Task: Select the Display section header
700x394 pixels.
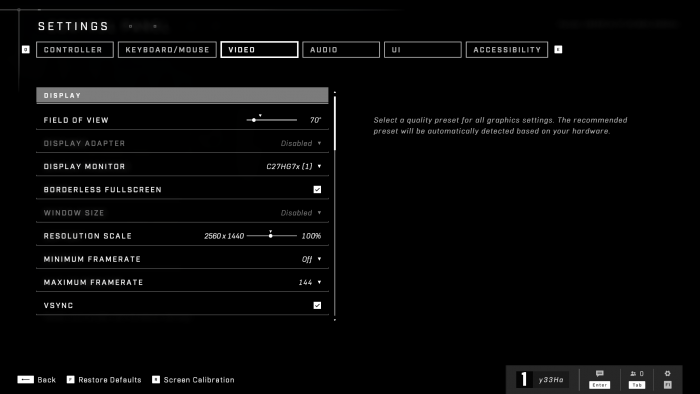Action: tap(182, 95)
